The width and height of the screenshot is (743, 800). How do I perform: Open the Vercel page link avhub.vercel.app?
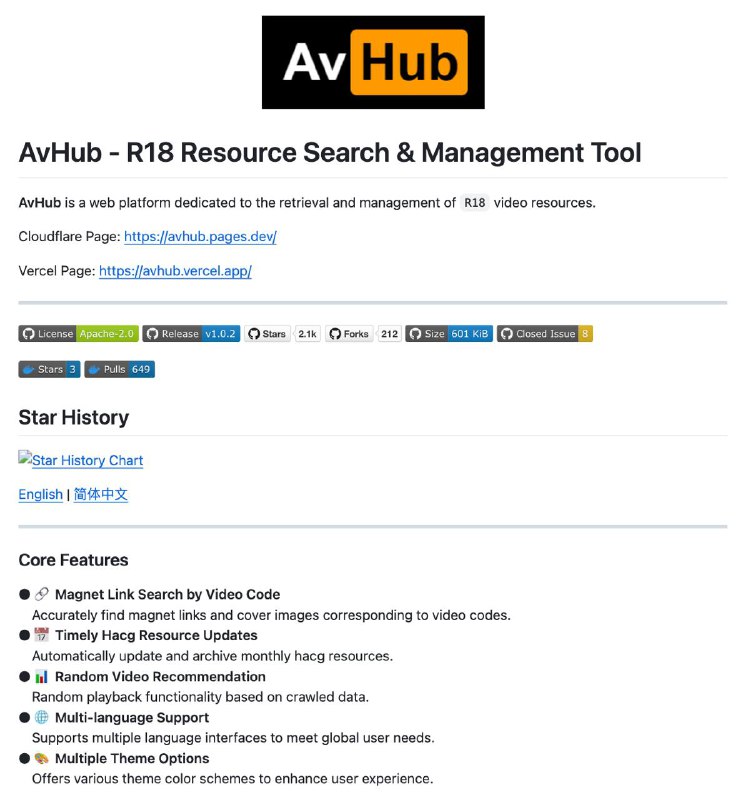click(175, 271)
